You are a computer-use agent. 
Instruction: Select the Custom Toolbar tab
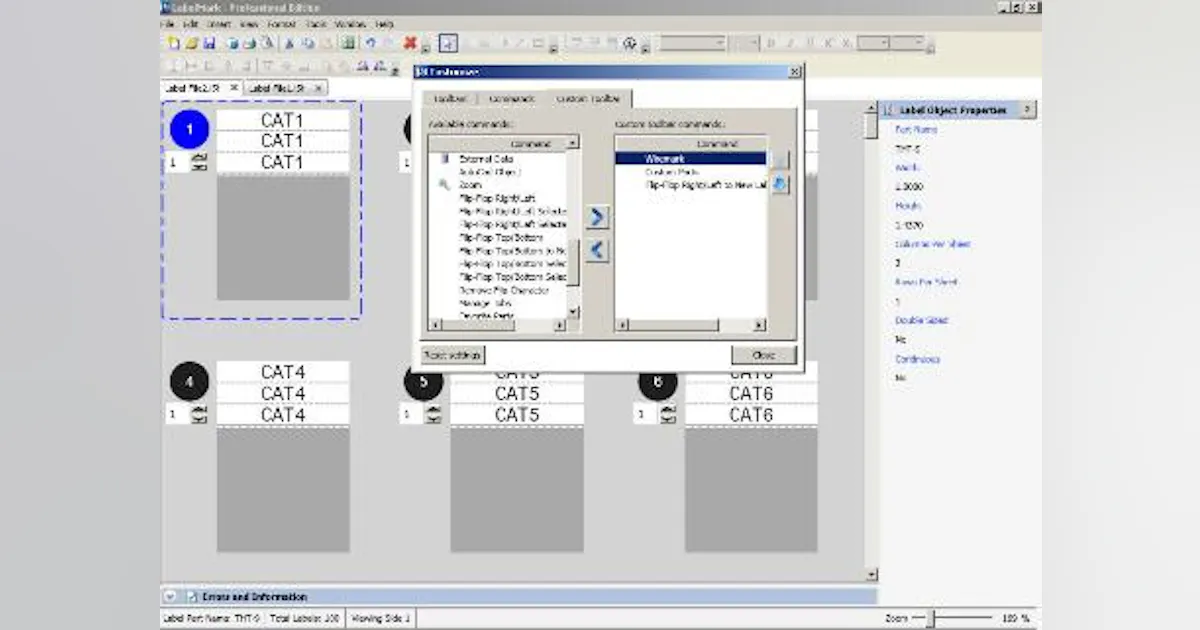[x=588, y=98]
